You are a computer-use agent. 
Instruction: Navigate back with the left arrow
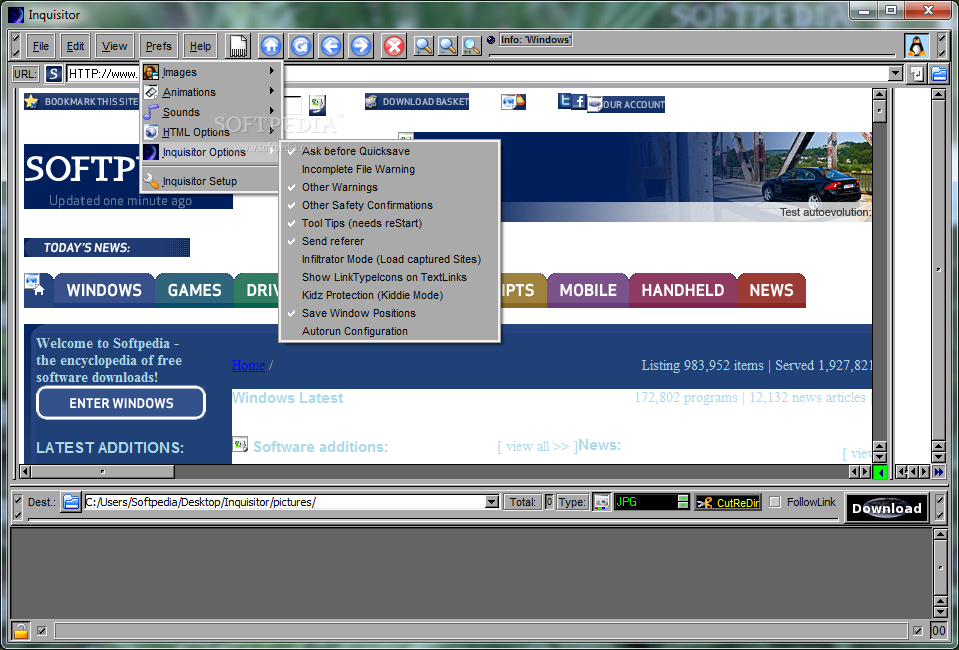pyautogui.click(x=331, y=46)
